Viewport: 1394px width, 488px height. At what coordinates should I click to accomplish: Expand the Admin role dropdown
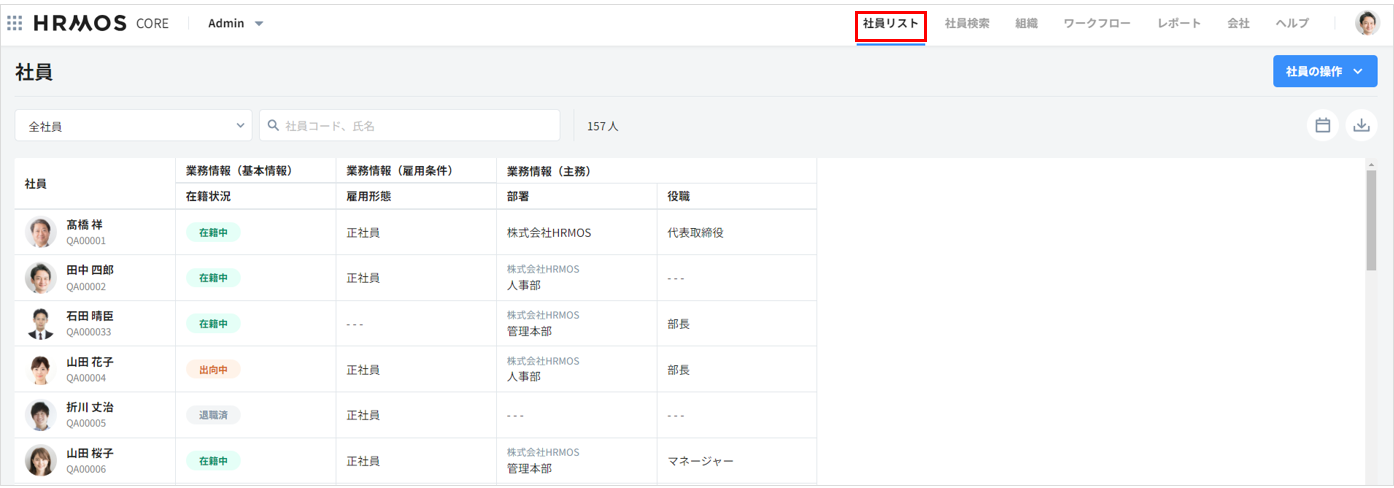236,23
